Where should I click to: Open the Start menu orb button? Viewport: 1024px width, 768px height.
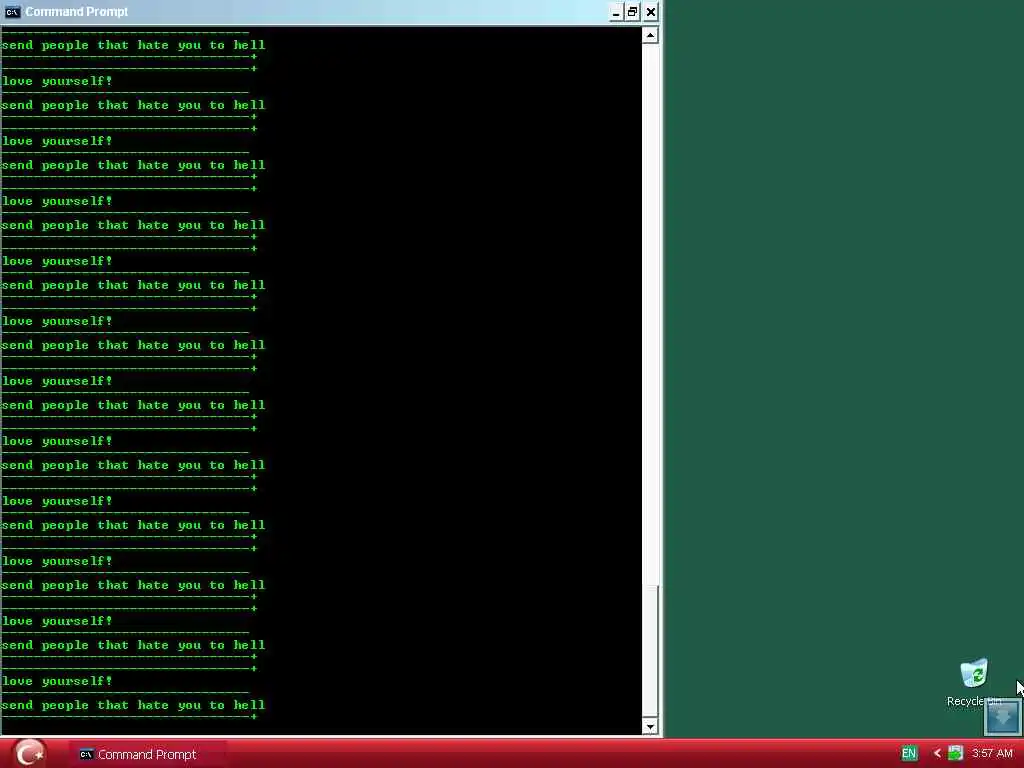29,753
